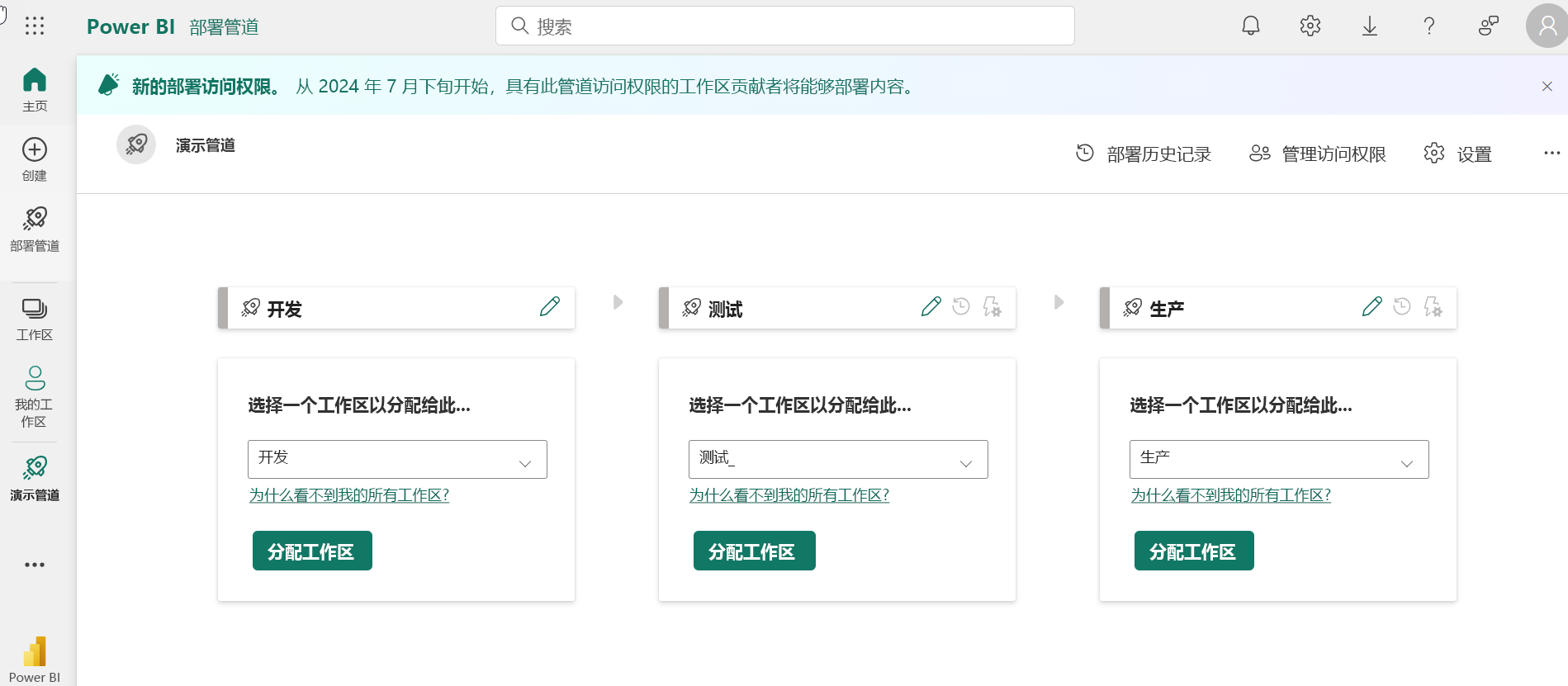
Task: Click 分配工作区 button in 测试 card
Action: coord(754,551)
